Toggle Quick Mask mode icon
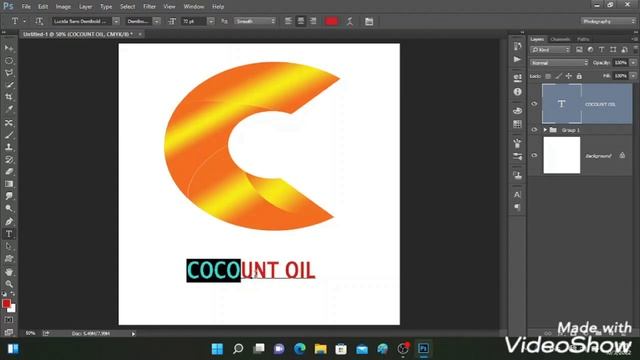The width and height of the screenshot is (640, 360). click(9, 320)
